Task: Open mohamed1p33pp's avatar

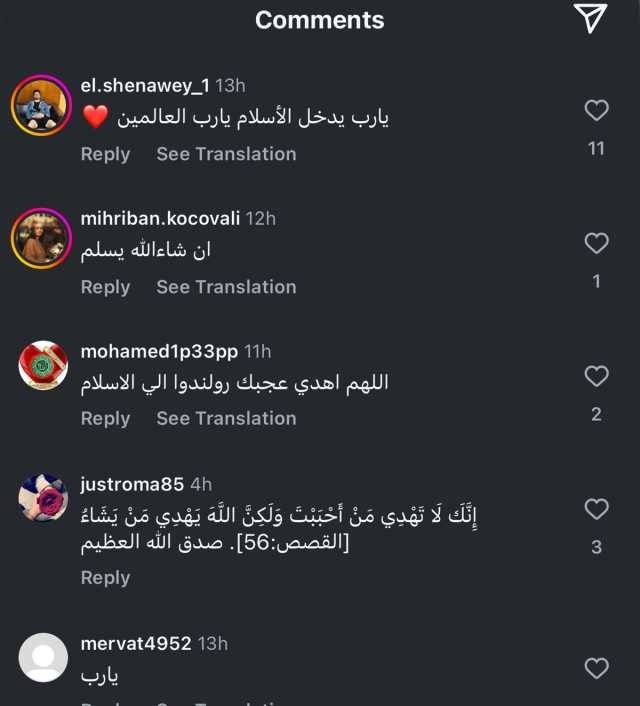Action: click(43, 365)
